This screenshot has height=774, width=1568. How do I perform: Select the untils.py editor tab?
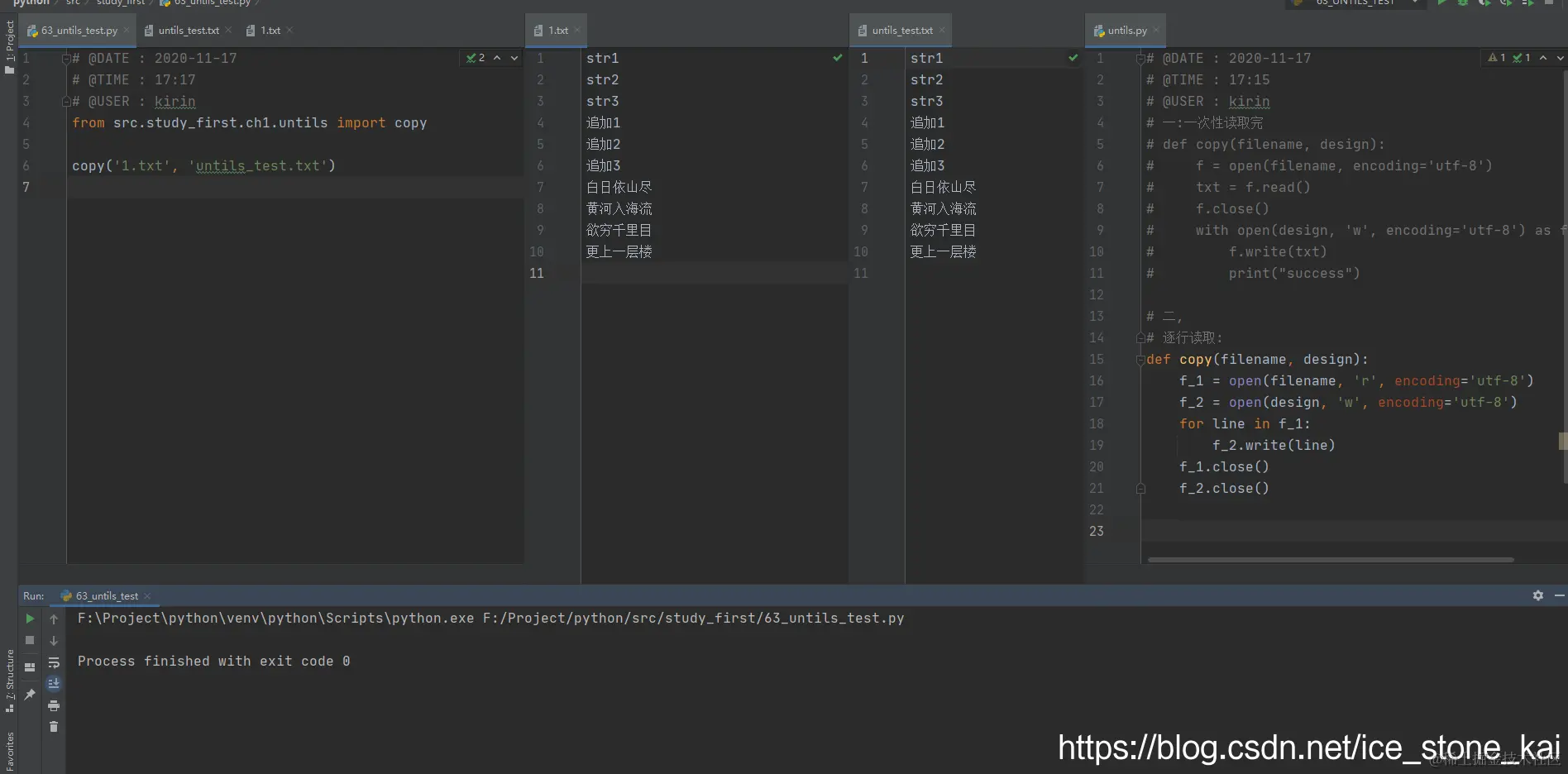tap(1127, 31)
